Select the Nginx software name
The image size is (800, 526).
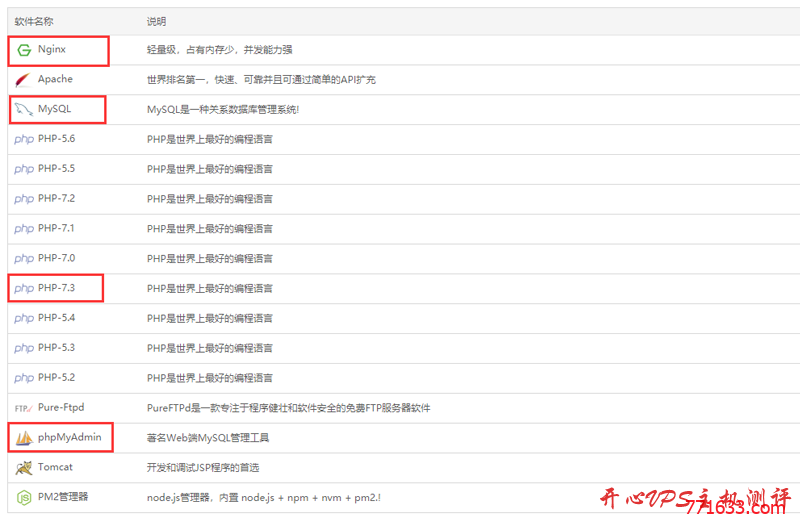(52, 49)
